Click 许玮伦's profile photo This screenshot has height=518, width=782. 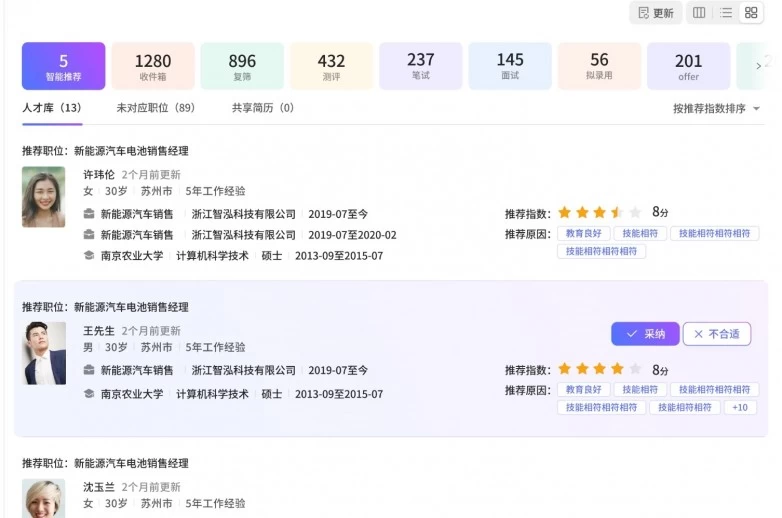44,197
